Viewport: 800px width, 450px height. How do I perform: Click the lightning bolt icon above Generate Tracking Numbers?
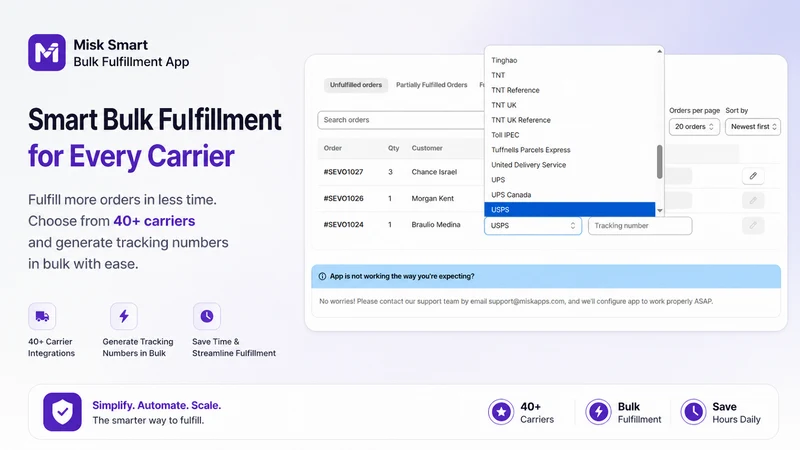point(124,316)
